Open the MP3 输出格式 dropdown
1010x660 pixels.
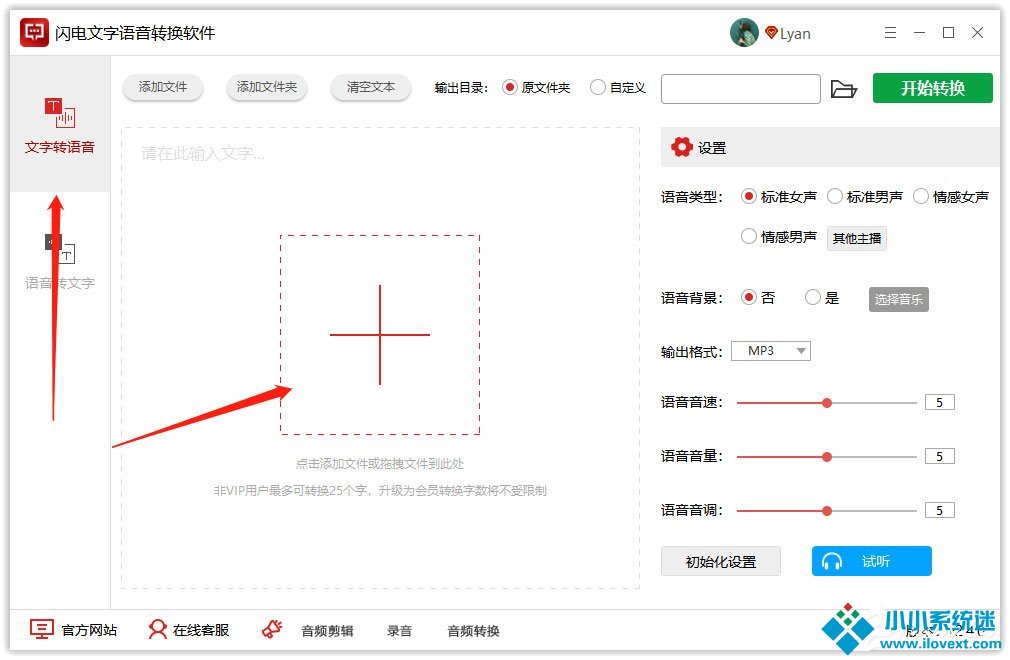(x=770, y=351)
